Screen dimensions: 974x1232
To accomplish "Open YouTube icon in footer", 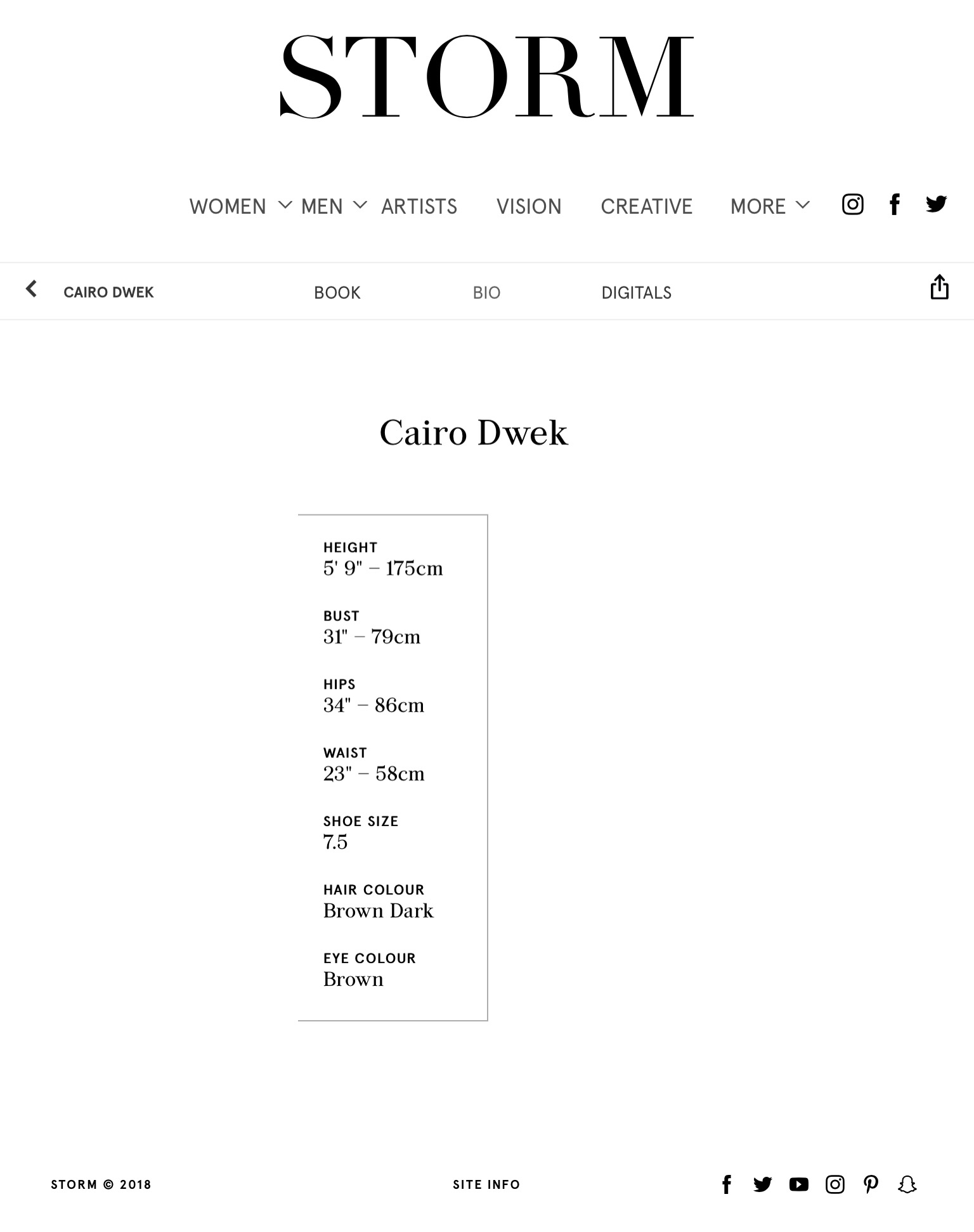I will point(799,1184).
